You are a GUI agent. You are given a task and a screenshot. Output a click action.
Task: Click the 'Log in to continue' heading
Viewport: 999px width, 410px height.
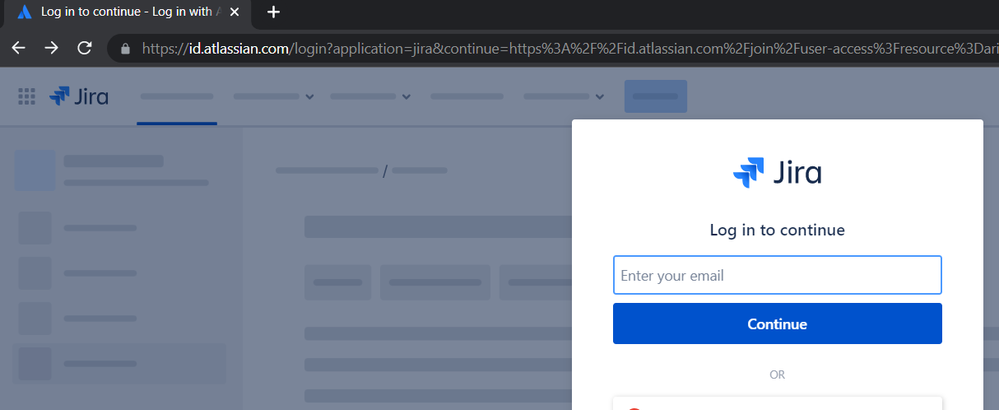coord(777,230)
